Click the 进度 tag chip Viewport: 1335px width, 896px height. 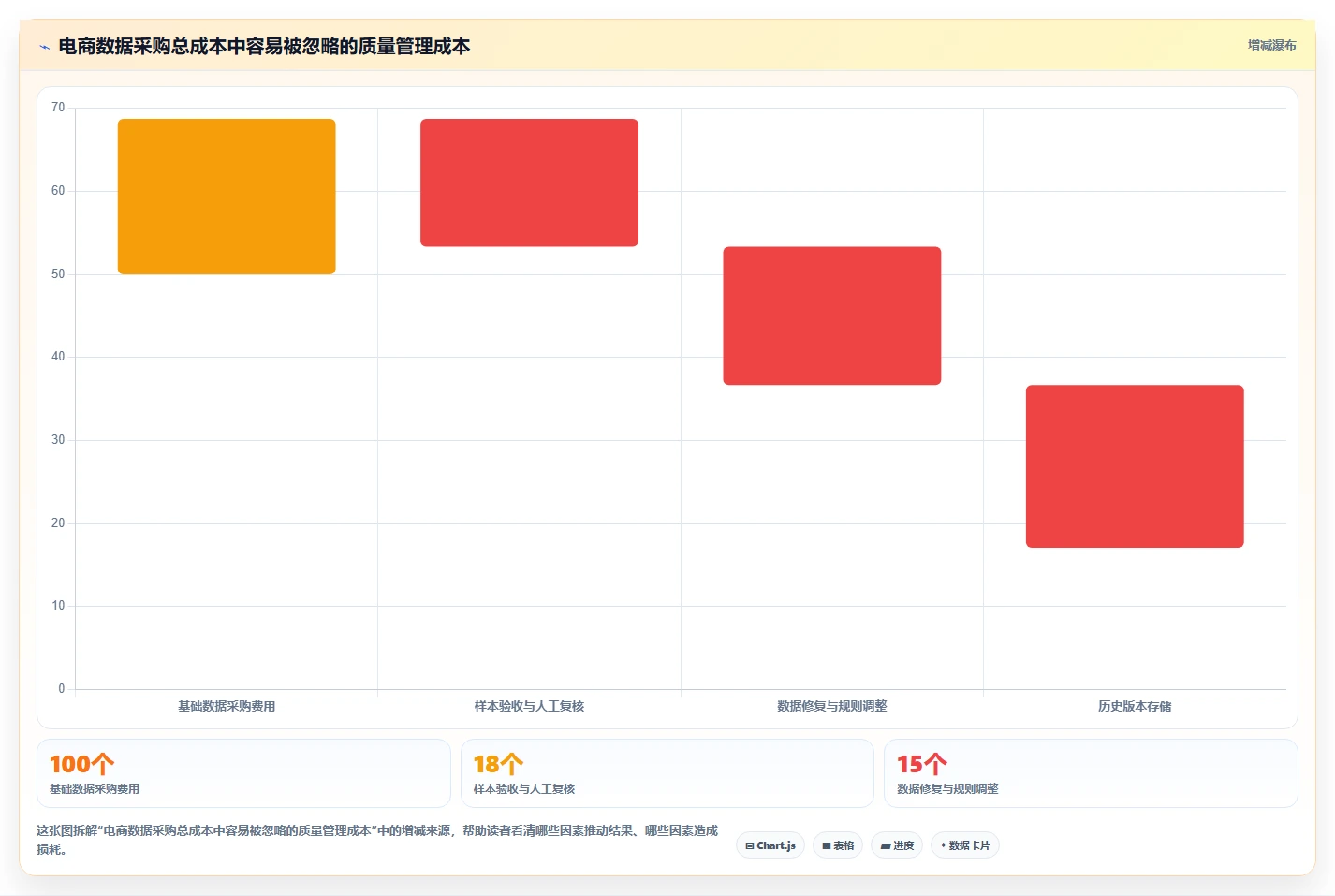click(x=897, y=845)
